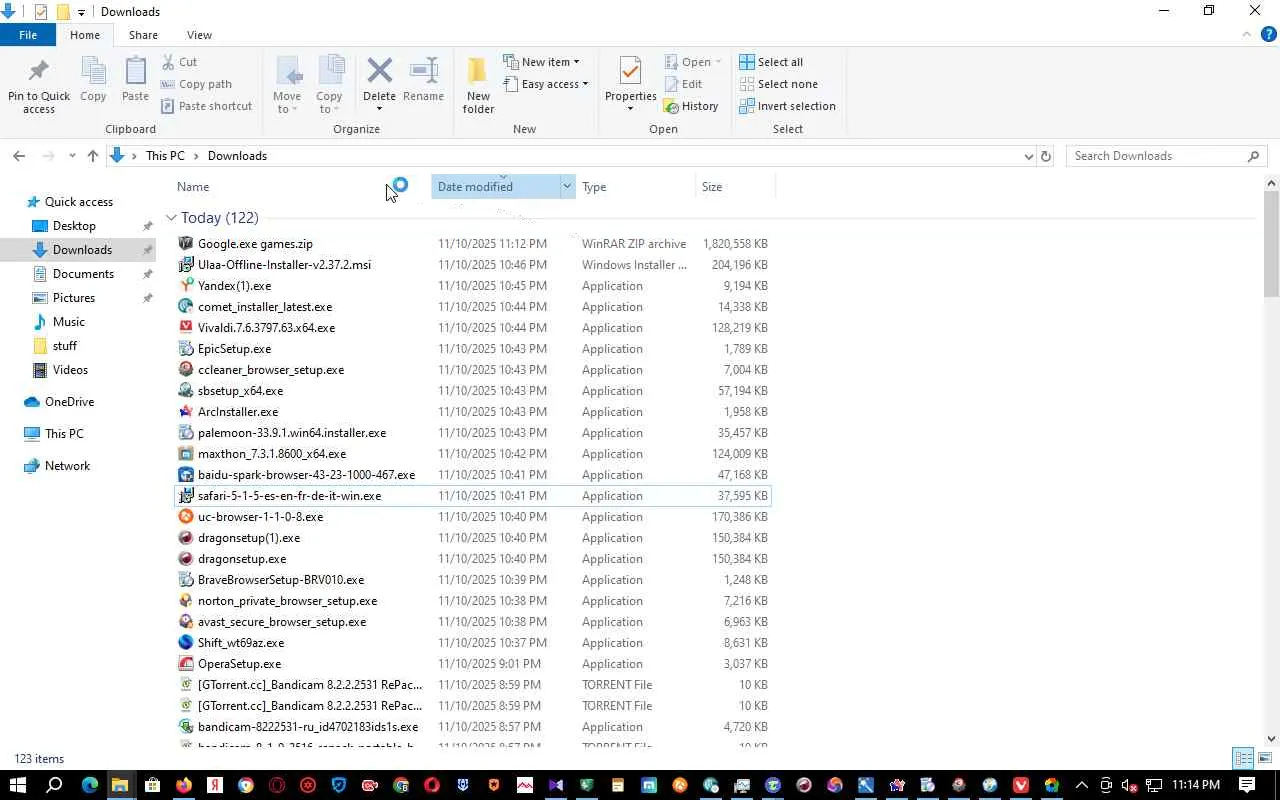Select the file Google.exe games.zip
Viewport: 1280px width, 800px height.
tap(472, 244)
